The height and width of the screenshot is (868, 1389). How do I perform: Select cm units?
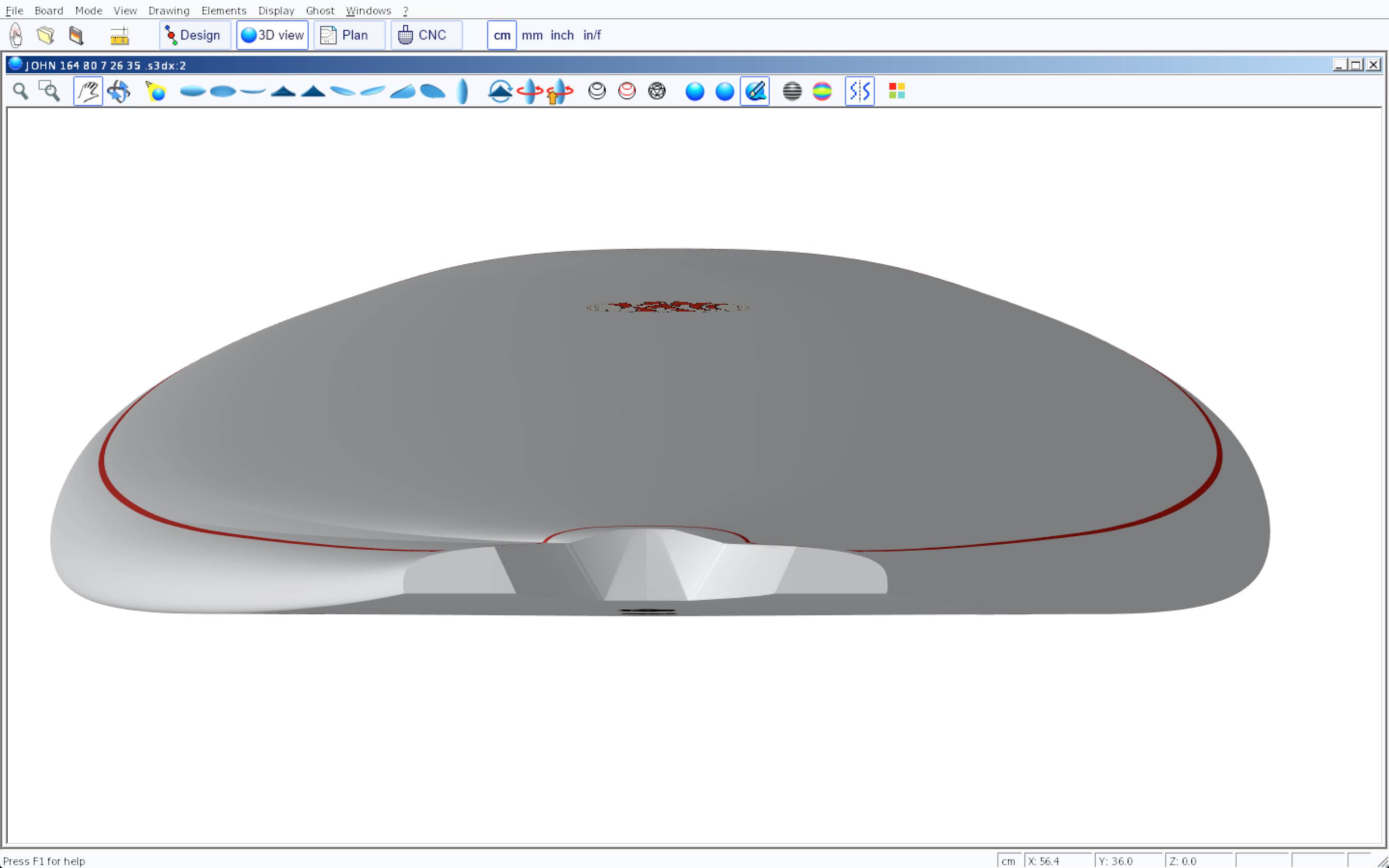tap(502, 35)
